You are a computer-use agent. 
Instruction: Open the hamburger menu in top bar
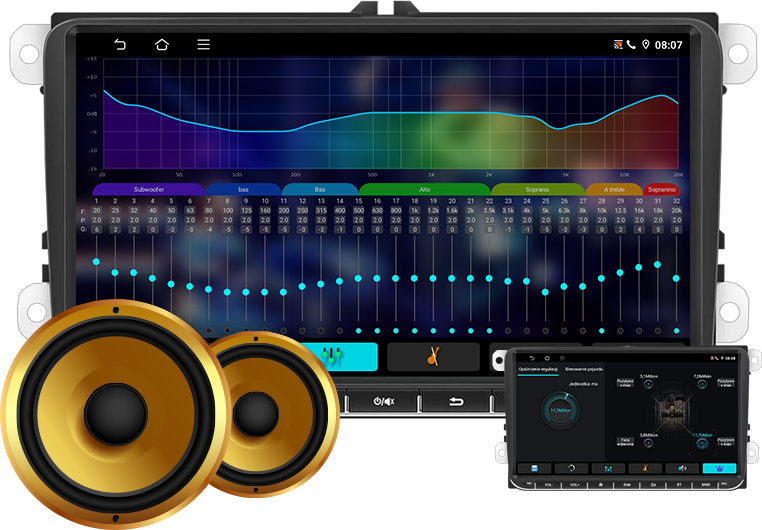(203, 45)
